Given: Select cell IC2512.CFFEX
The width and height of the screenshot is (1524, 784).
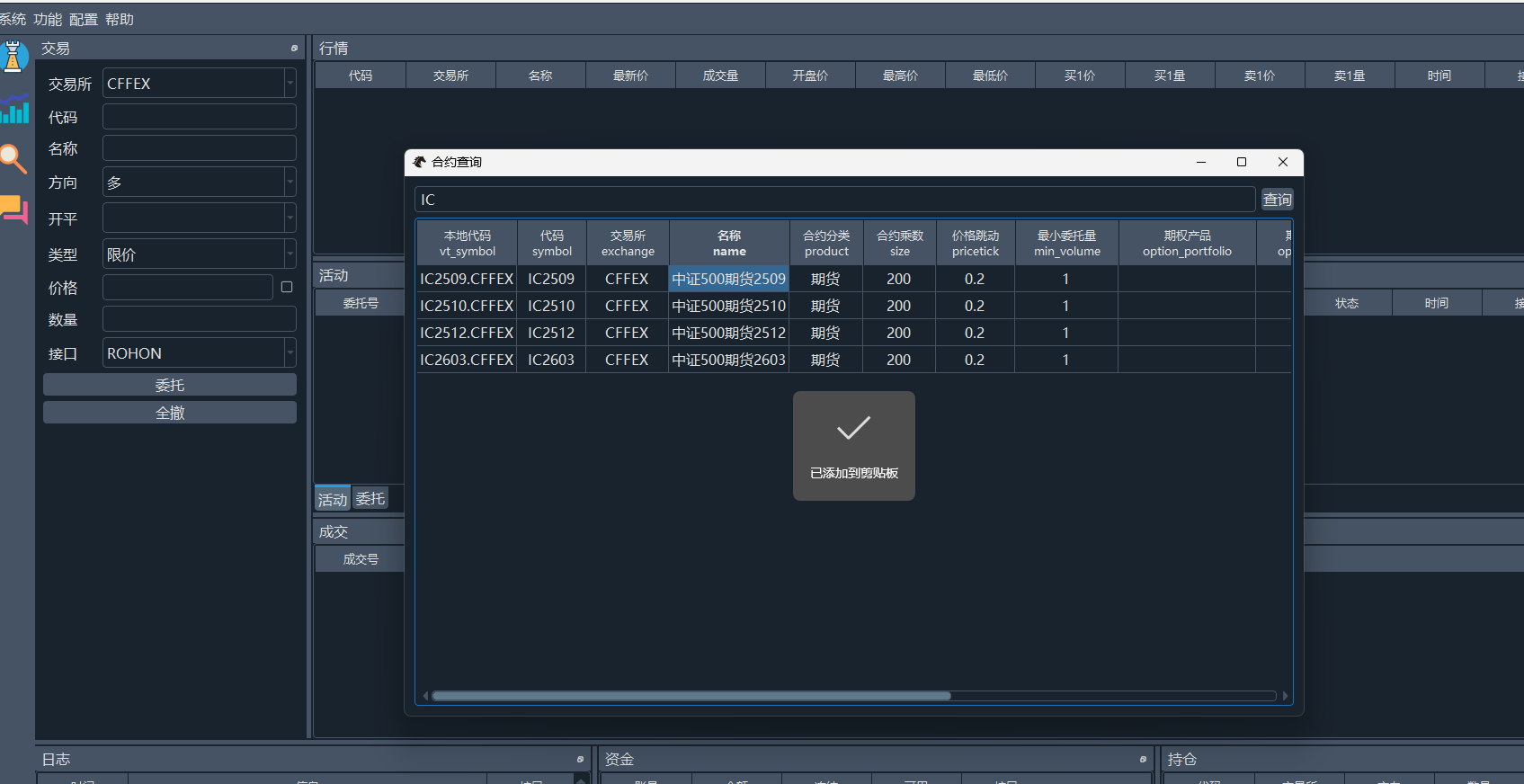Looking at the screenshot, I should [x=468, y=333].
